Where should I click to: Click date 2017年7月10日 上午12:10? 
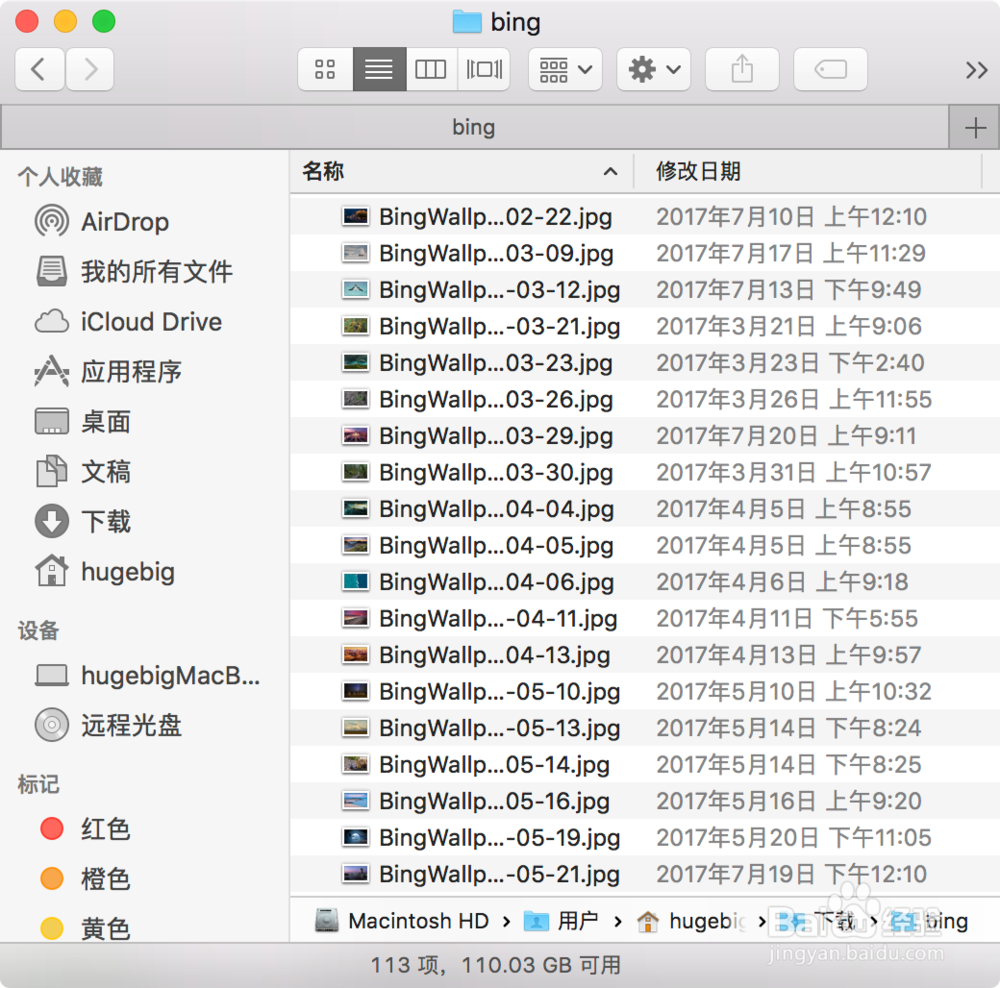(x=791, y=217)
